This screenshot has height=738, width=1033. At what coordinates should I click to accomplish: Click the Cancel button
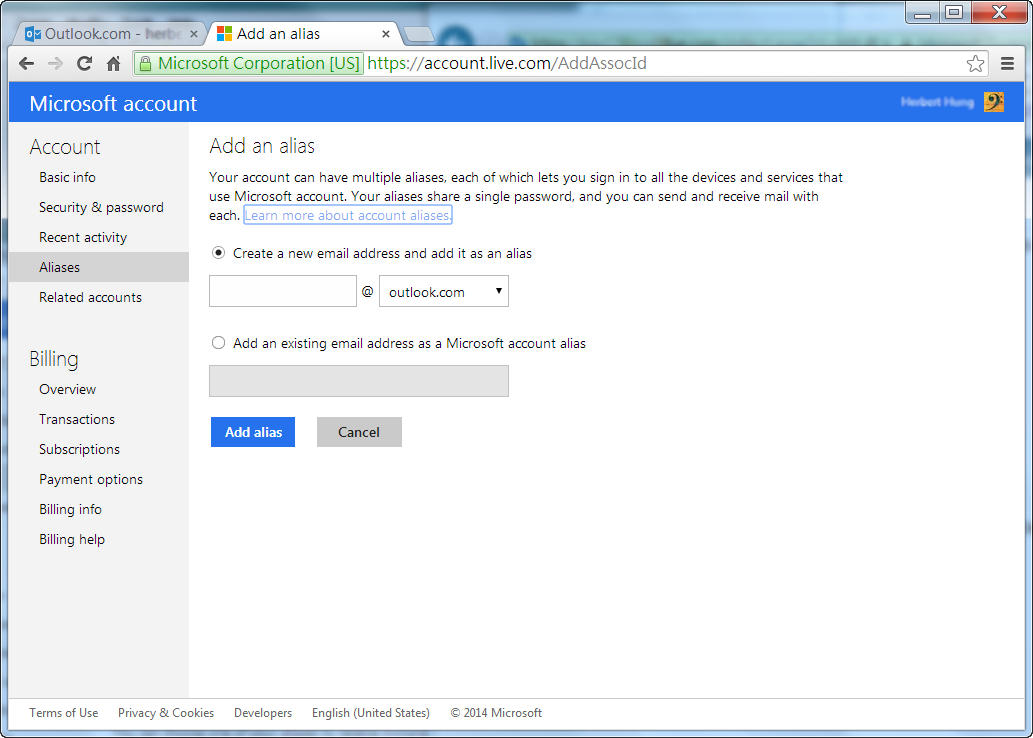click(359, 432)
